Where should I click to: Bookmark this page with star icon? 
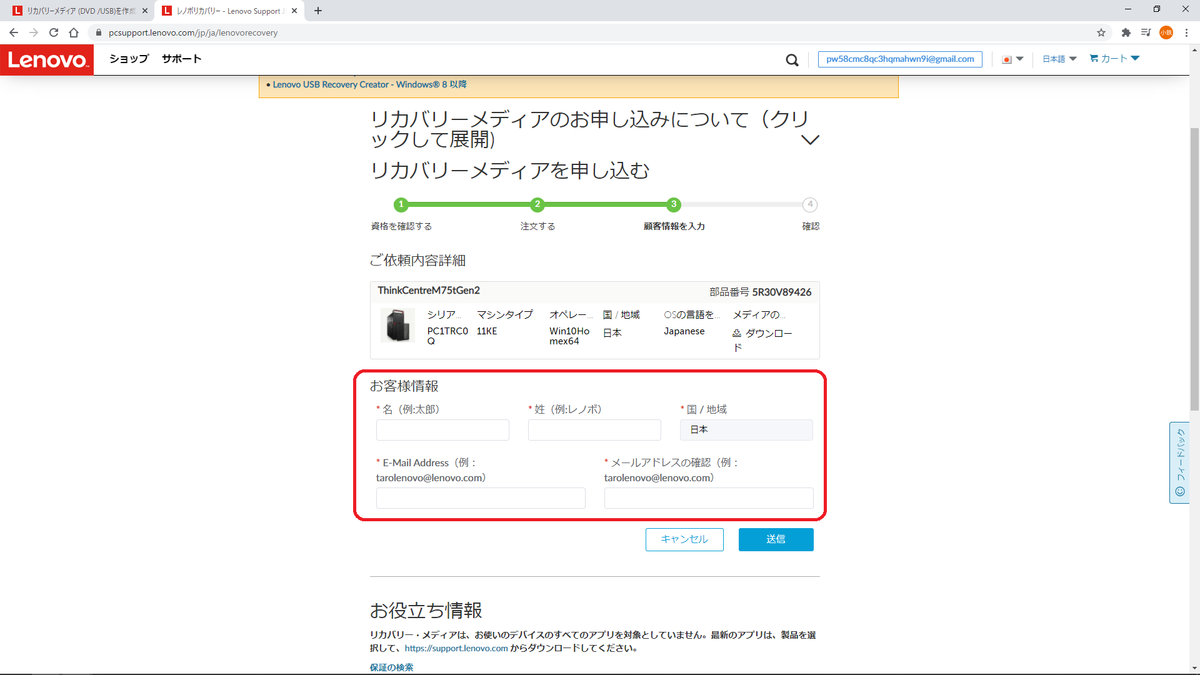click(1101, 32)
